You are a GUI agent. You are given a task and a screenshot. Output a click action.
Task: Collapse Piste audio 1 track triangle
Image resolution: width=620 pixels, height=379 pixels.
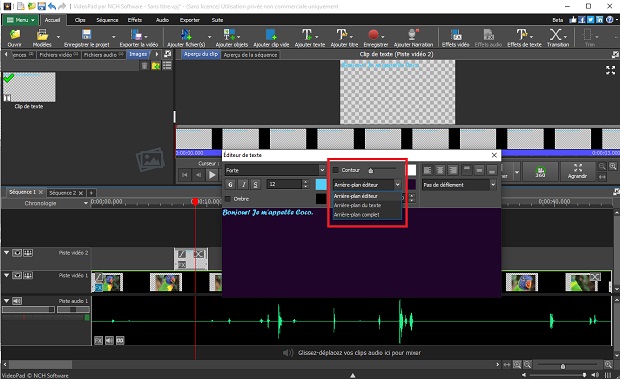pyautogui.click(x=6, y=301)
